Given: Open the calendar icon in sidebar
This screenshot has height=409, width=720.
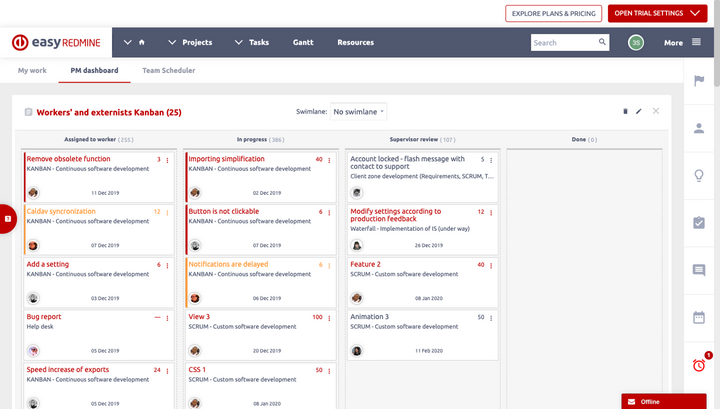Looking at the screenshot, I should [x=699, y=317].
